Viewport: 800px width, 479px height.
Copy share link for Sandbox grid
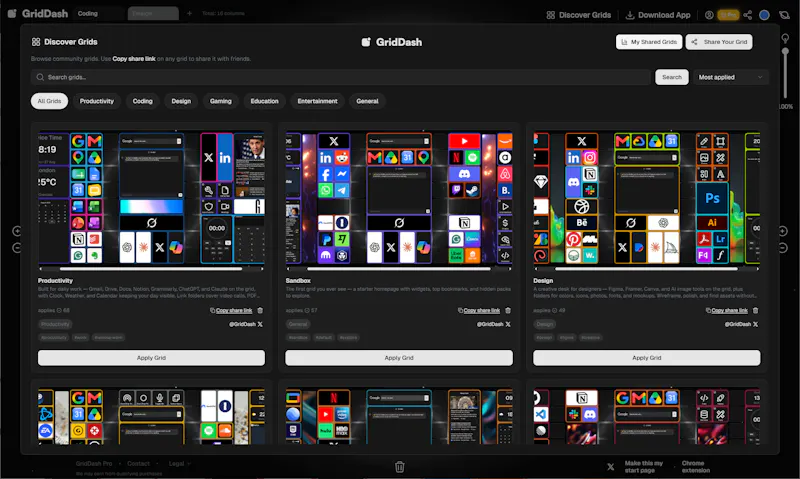click(479, 310)
